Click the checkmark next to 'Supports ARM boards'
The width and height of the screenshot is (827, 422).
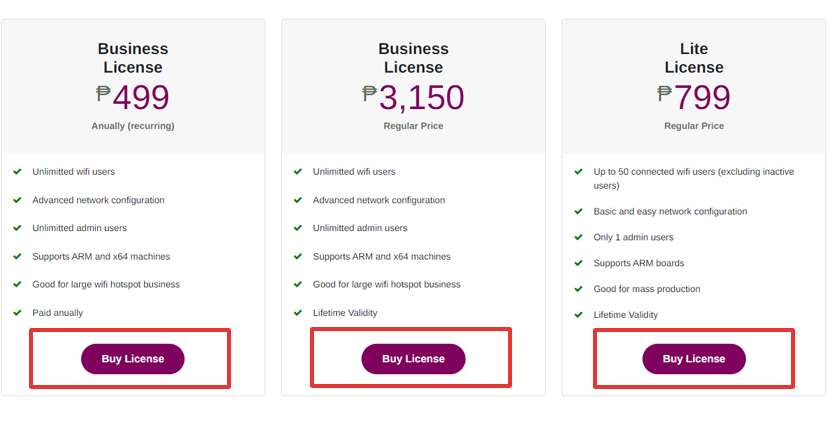coord(579,263)
